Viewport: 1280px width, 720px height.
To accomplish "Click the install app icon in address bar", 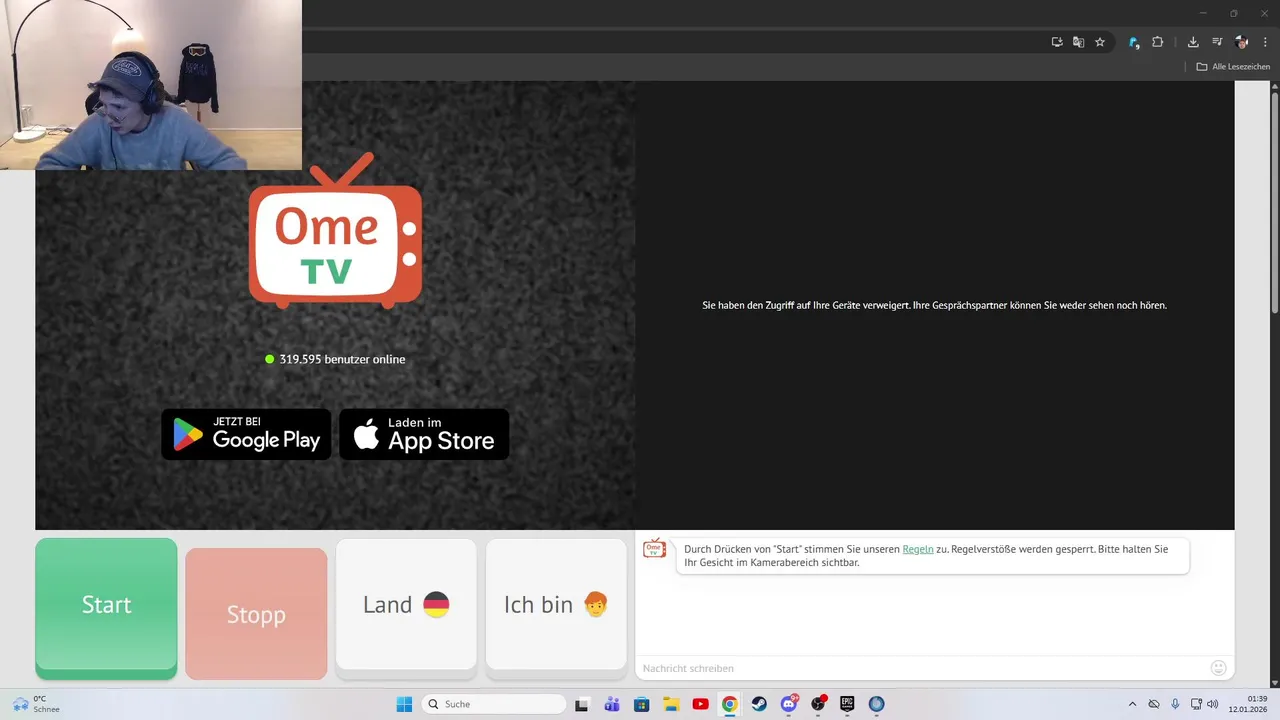I will click(x=1057, y=42).
